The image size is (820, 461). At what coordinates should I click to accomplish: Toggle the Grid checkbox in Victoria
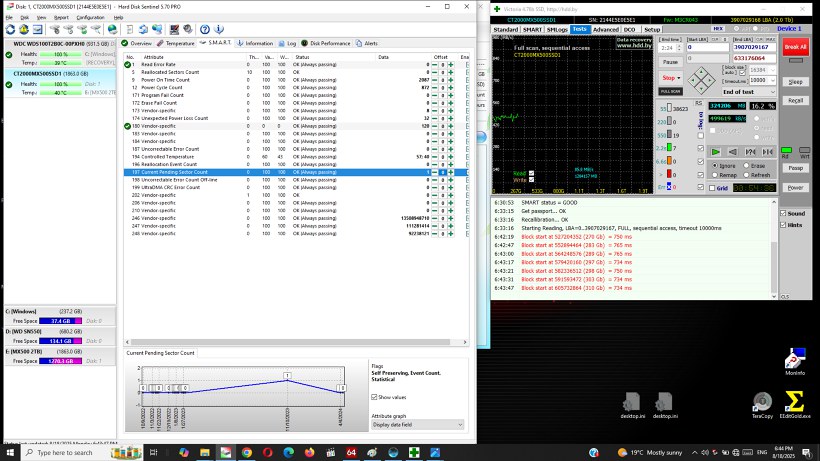(712, 188)
